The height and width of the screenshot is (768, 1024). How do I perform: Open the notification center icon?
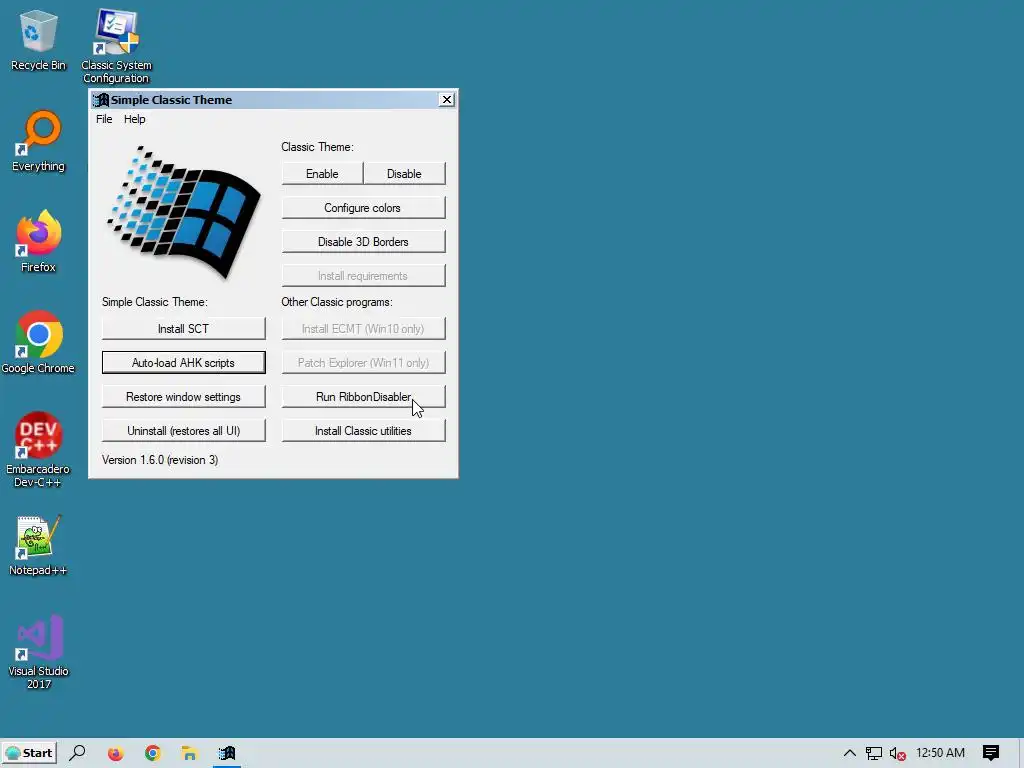pyautogui.click(x=991, y=753)
